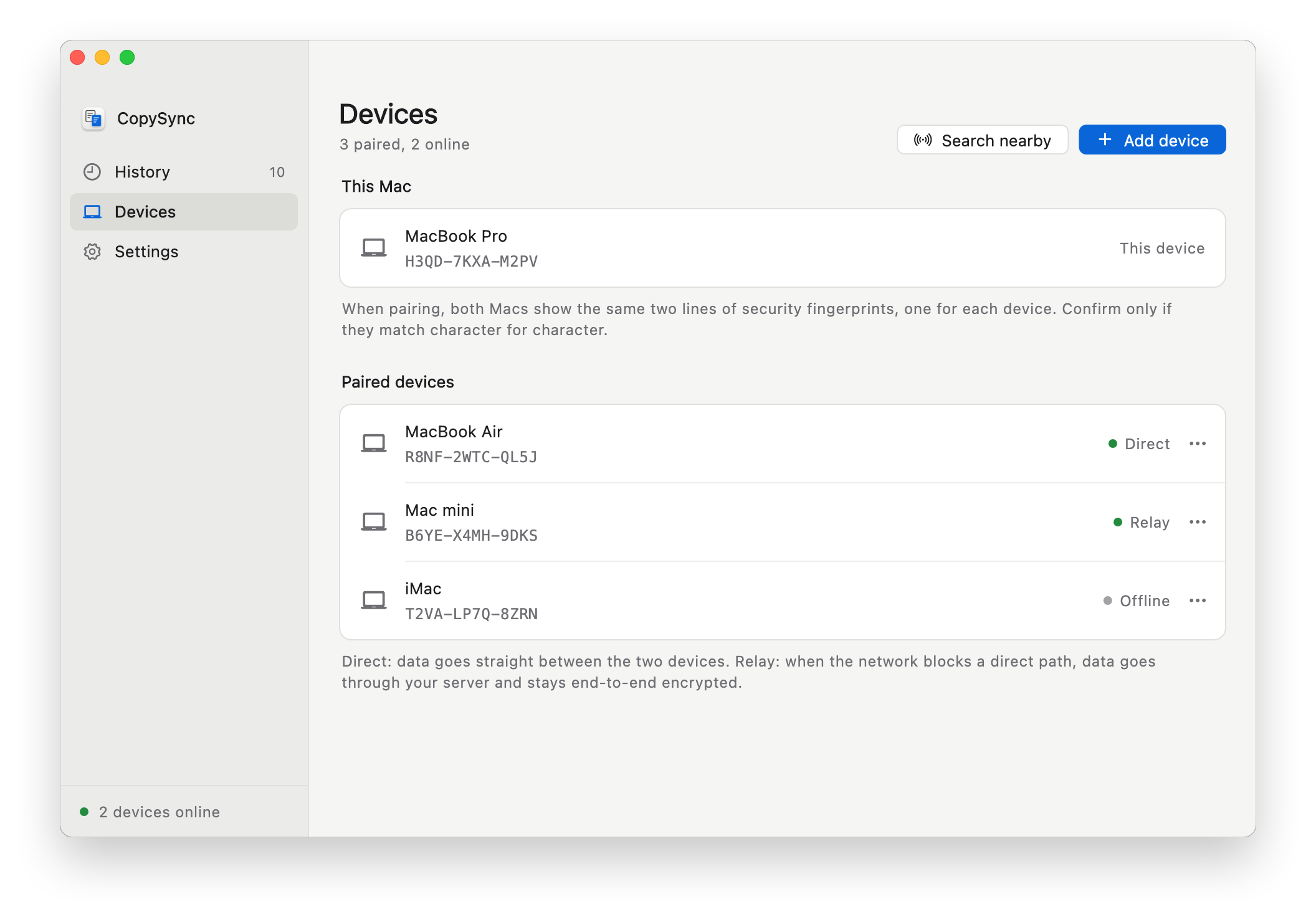Click the 2 devices online status text
Image resolution: width=1316 pixels, height=917 pixels.
tap(160, 812)
